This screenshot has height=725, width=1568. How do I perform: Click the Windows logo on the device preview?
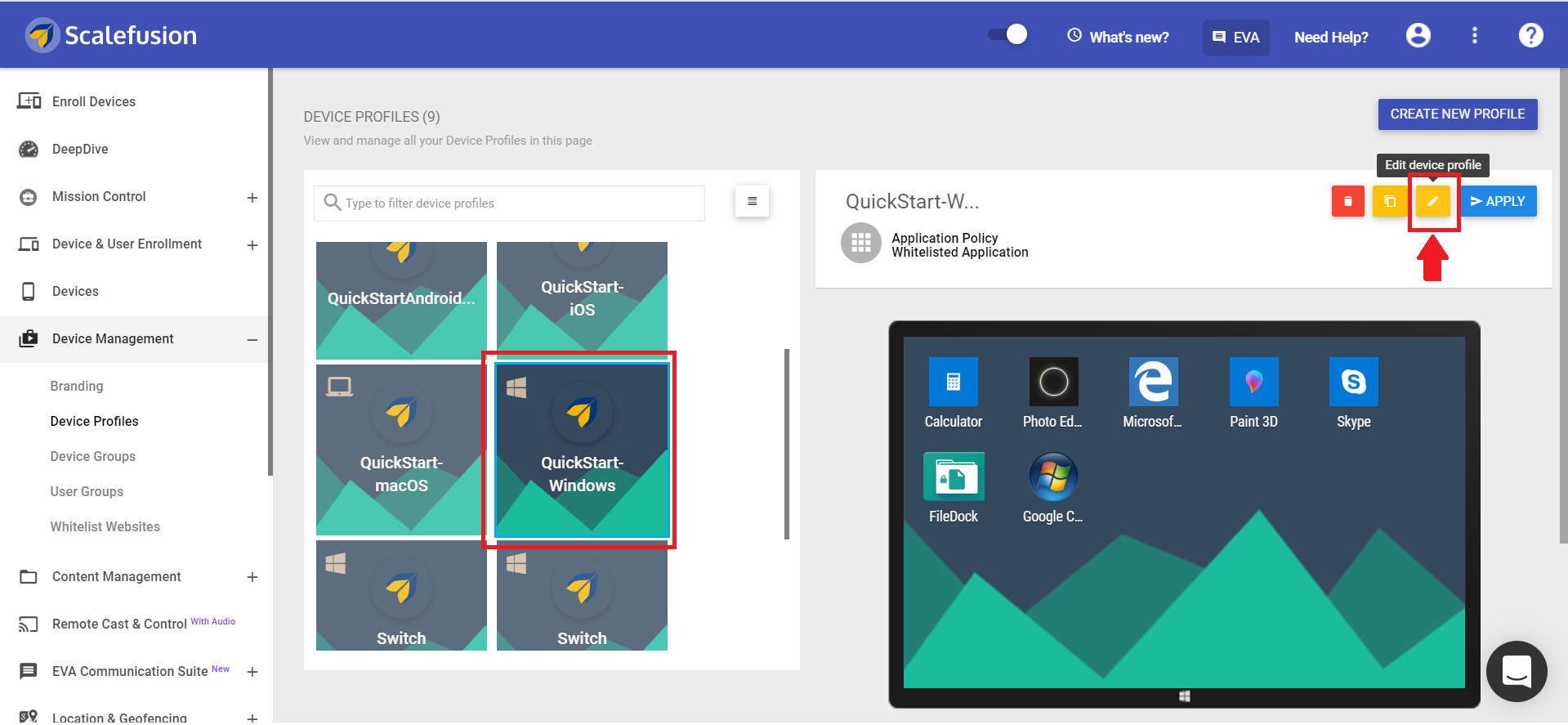pyautogui.click(x=1184, y=696)
